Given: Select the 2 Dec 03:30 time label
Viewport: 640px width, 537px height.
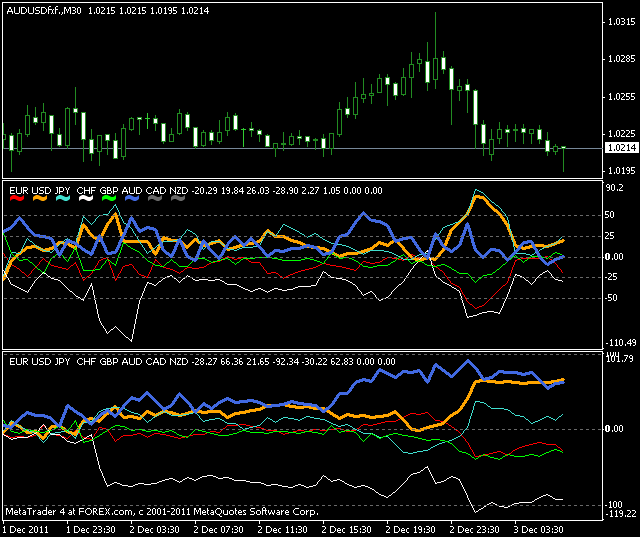Looking at the screenshot, I should point(155,530).
